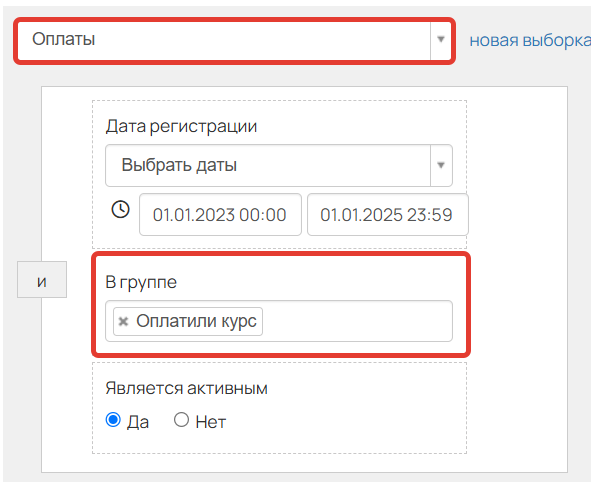Click the Выбрать даты combo box text
591x482 pixels.
tap(179, 165)
